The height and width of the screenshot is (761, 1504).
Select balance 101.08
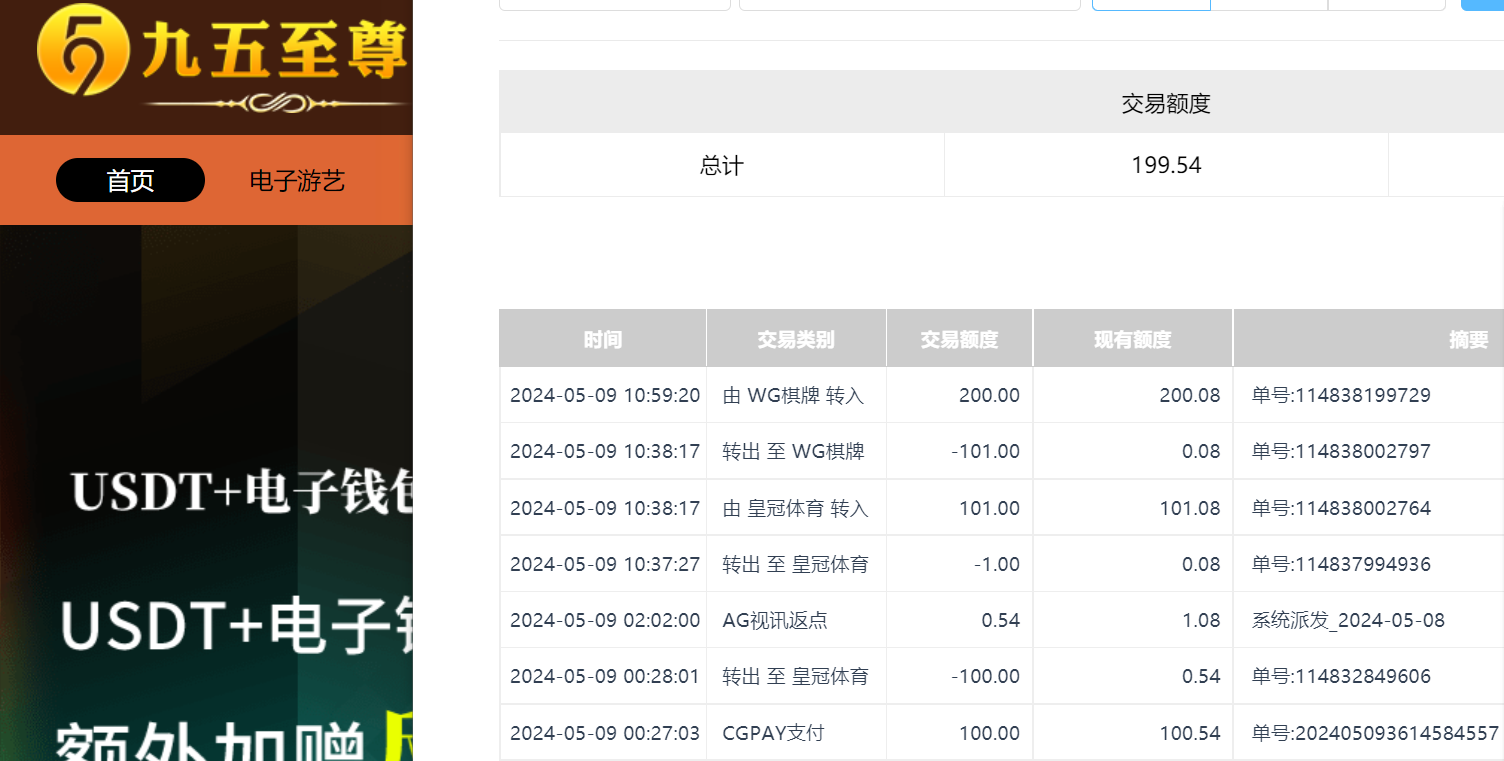pyautogui.click(x=1190, y=508)
